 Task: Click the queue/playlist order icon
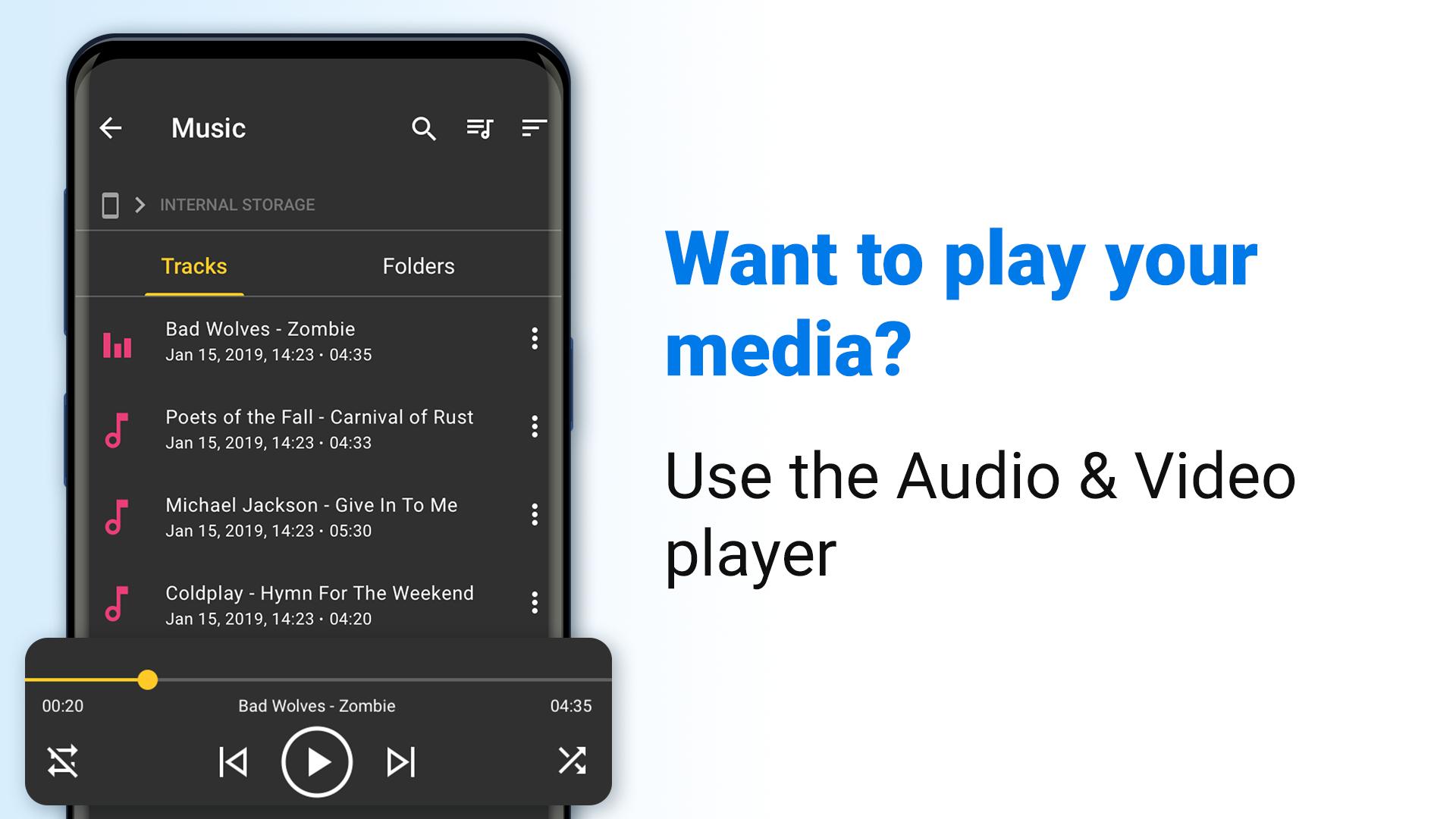(479, 128)
